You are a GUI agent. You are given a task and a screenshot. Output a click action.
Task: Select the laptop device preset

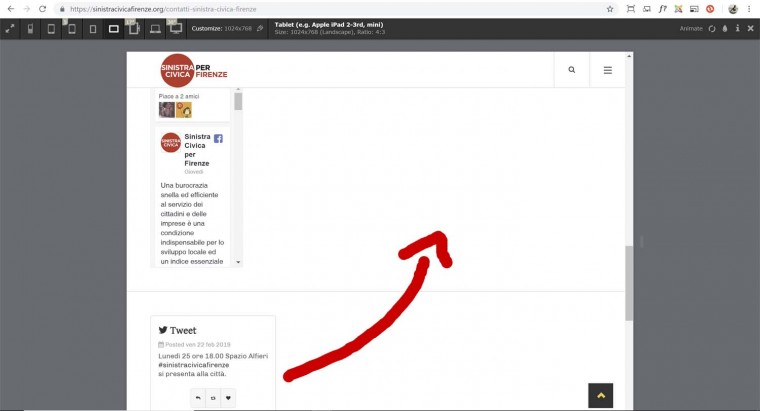coord(155,29)
